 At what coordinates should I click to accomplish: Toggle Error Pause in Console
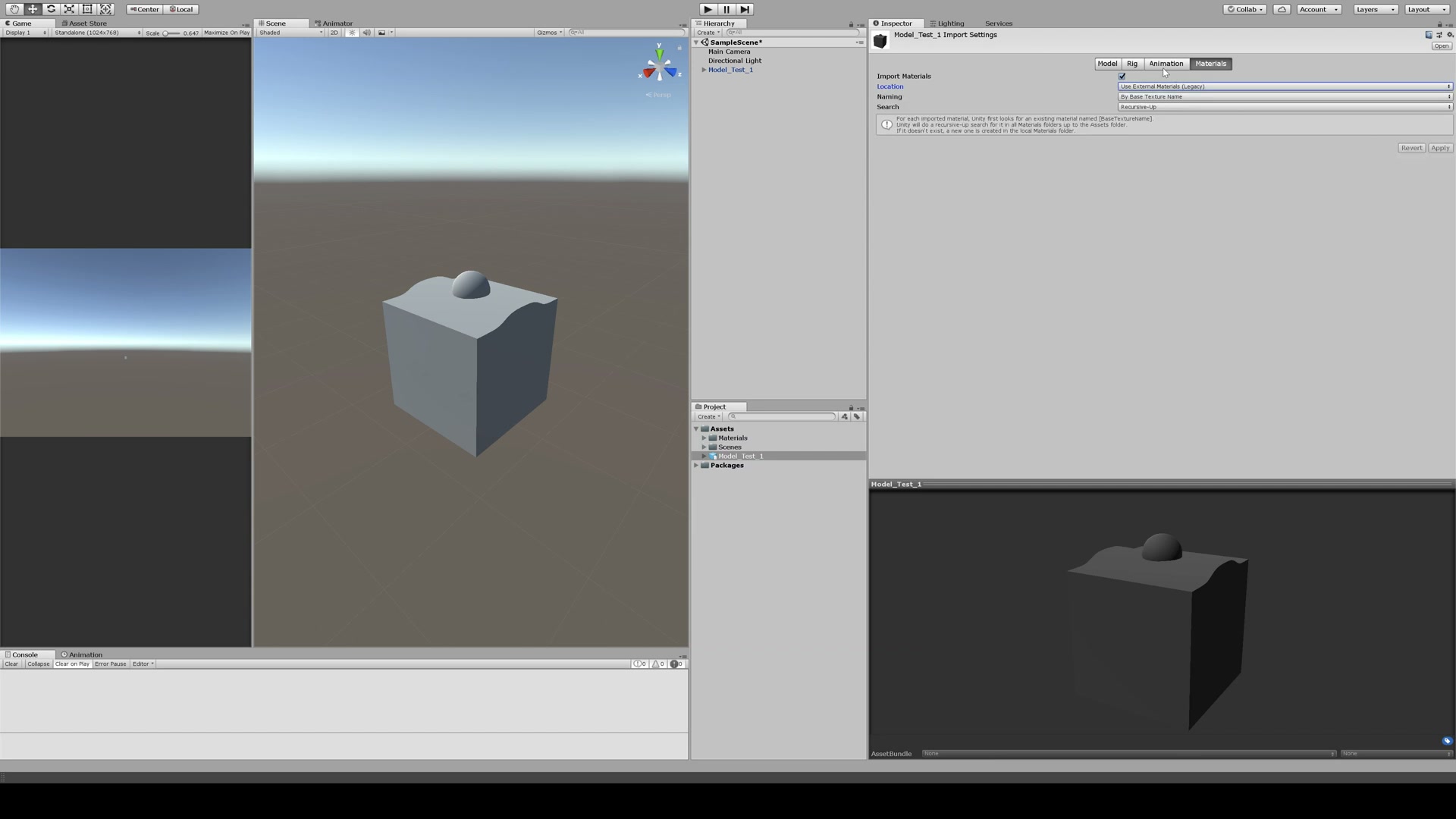(111, 664)
